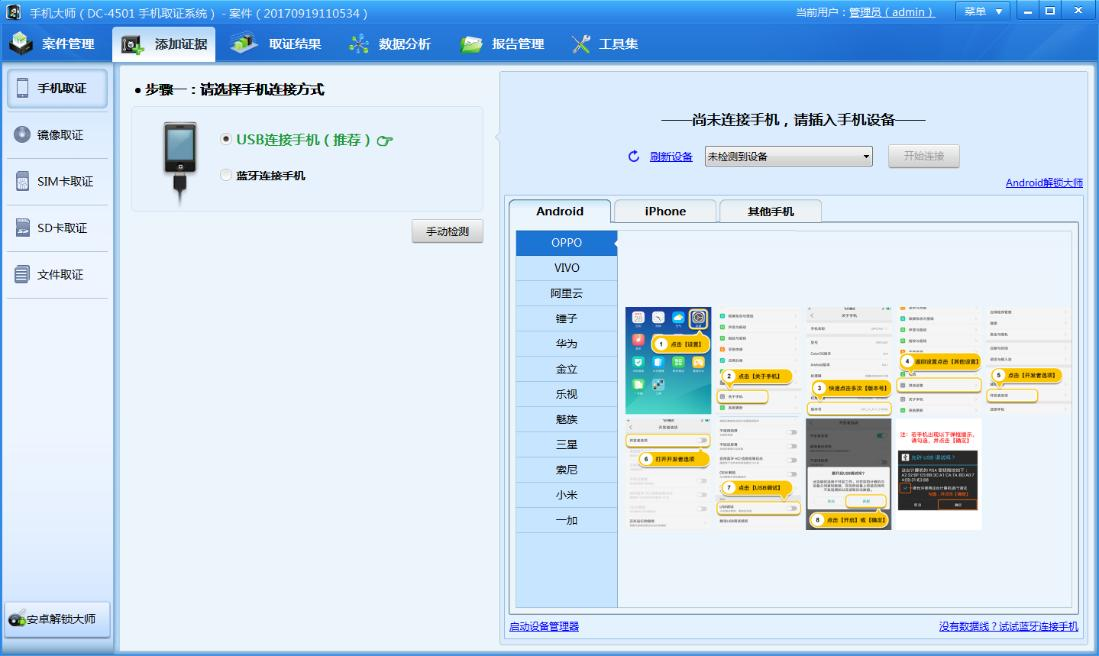Viewport: 1099px width, 656px height.
Task: Click the refresh arrow icon beside 刷新设备
Action: (x=634, y=156)
